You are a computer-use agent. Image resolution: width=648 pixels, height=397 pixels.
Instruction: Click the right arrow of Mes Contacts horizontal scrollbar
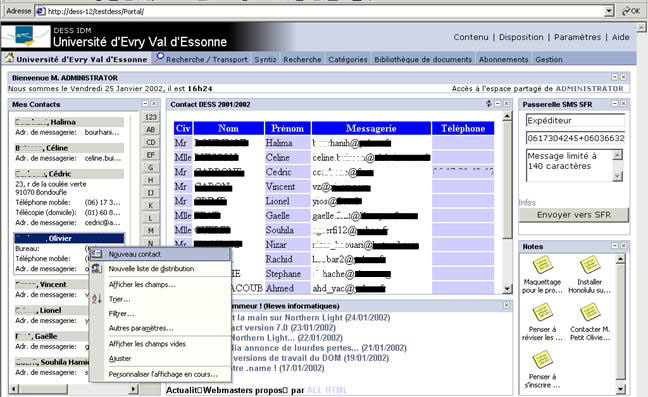133,389
